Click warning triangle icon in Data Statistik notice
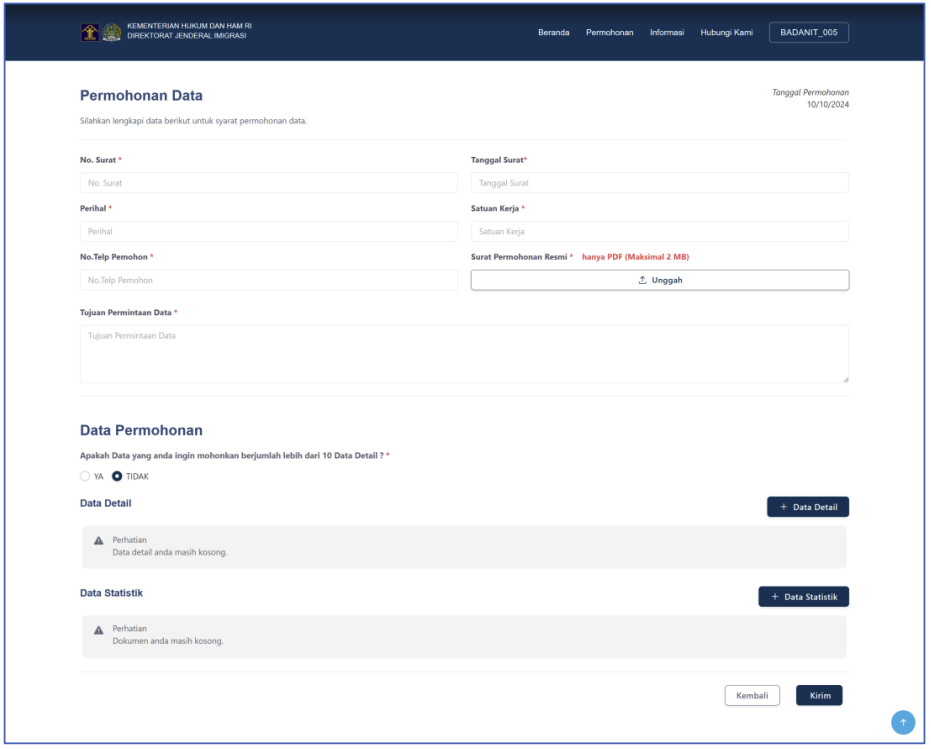This screenshot has height=749, width=931. tap(98, 630)
